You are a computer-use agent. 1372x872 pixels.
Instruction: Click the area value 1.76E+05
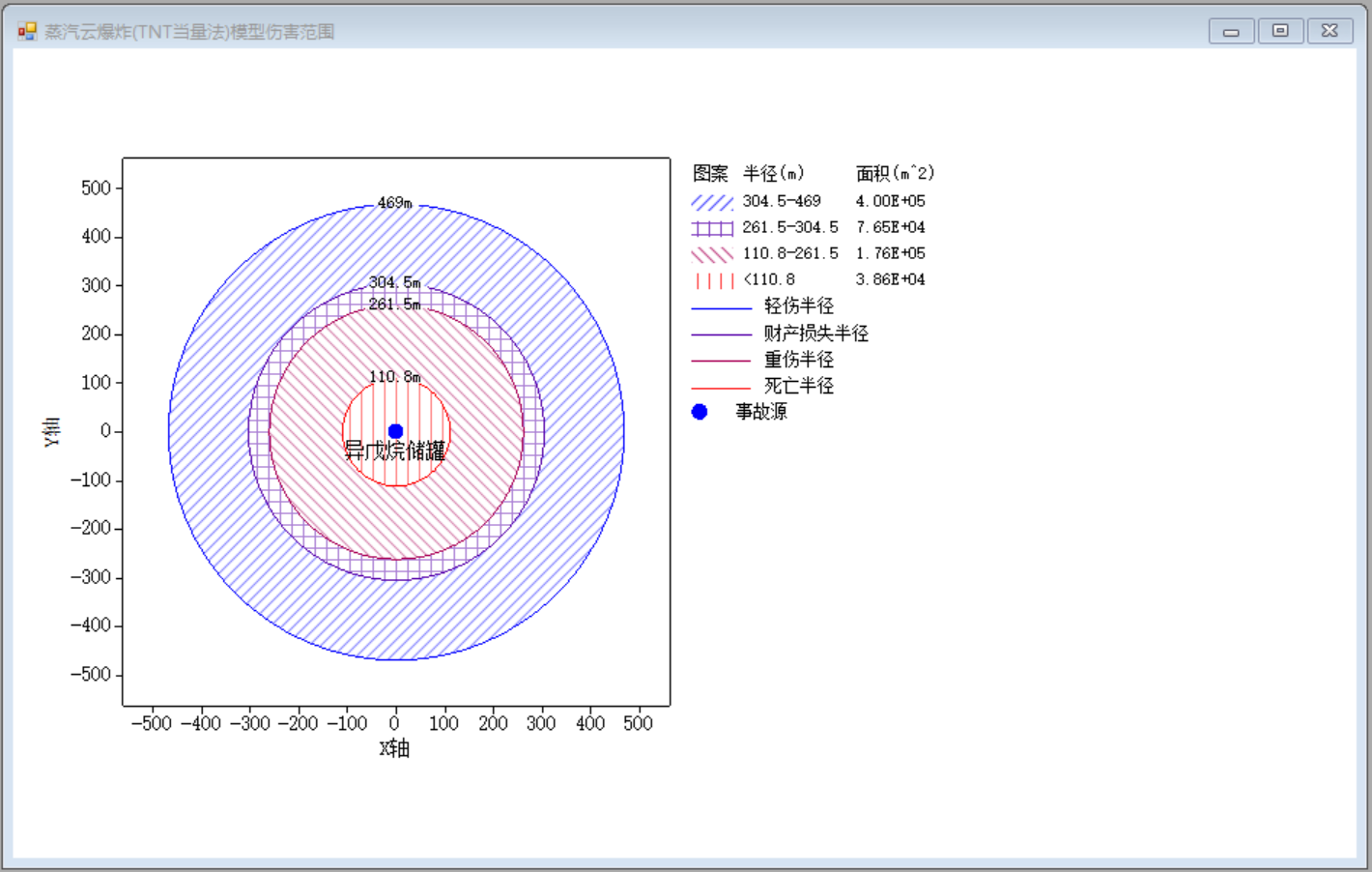[x=890, y=253]
